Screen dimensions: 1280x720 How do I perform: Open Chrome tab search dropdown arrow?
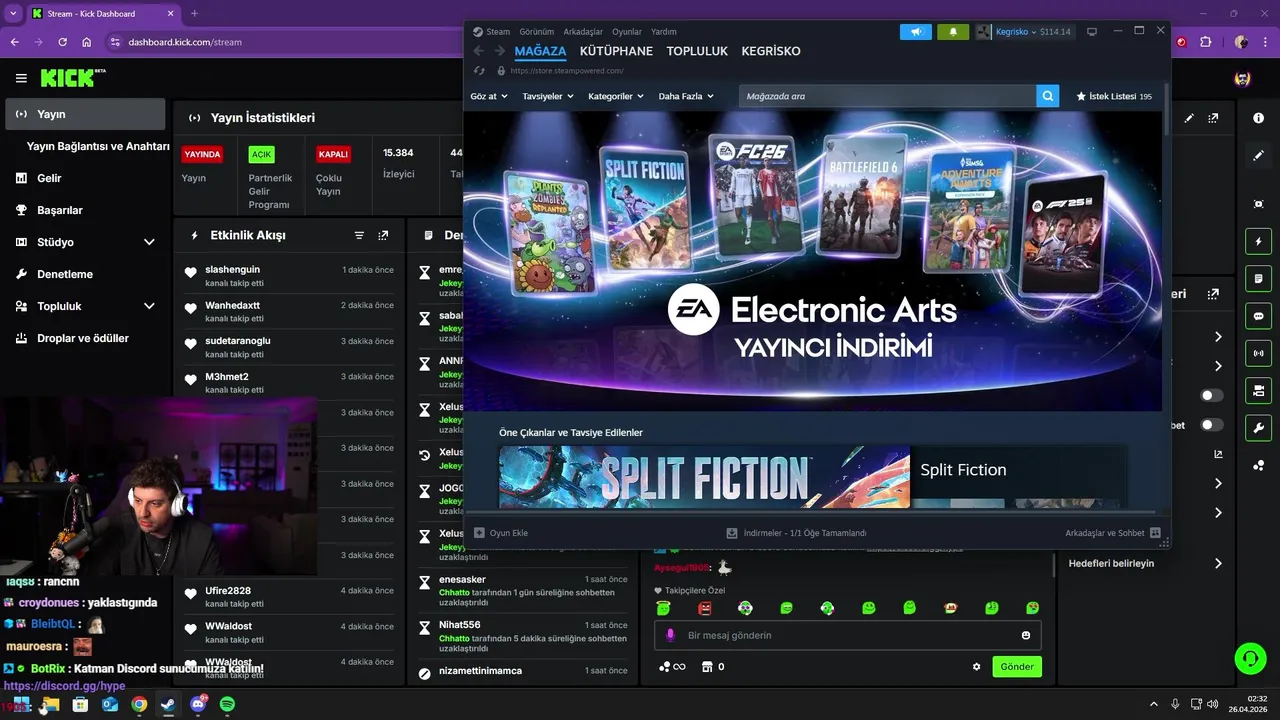[x=13, y=14]
